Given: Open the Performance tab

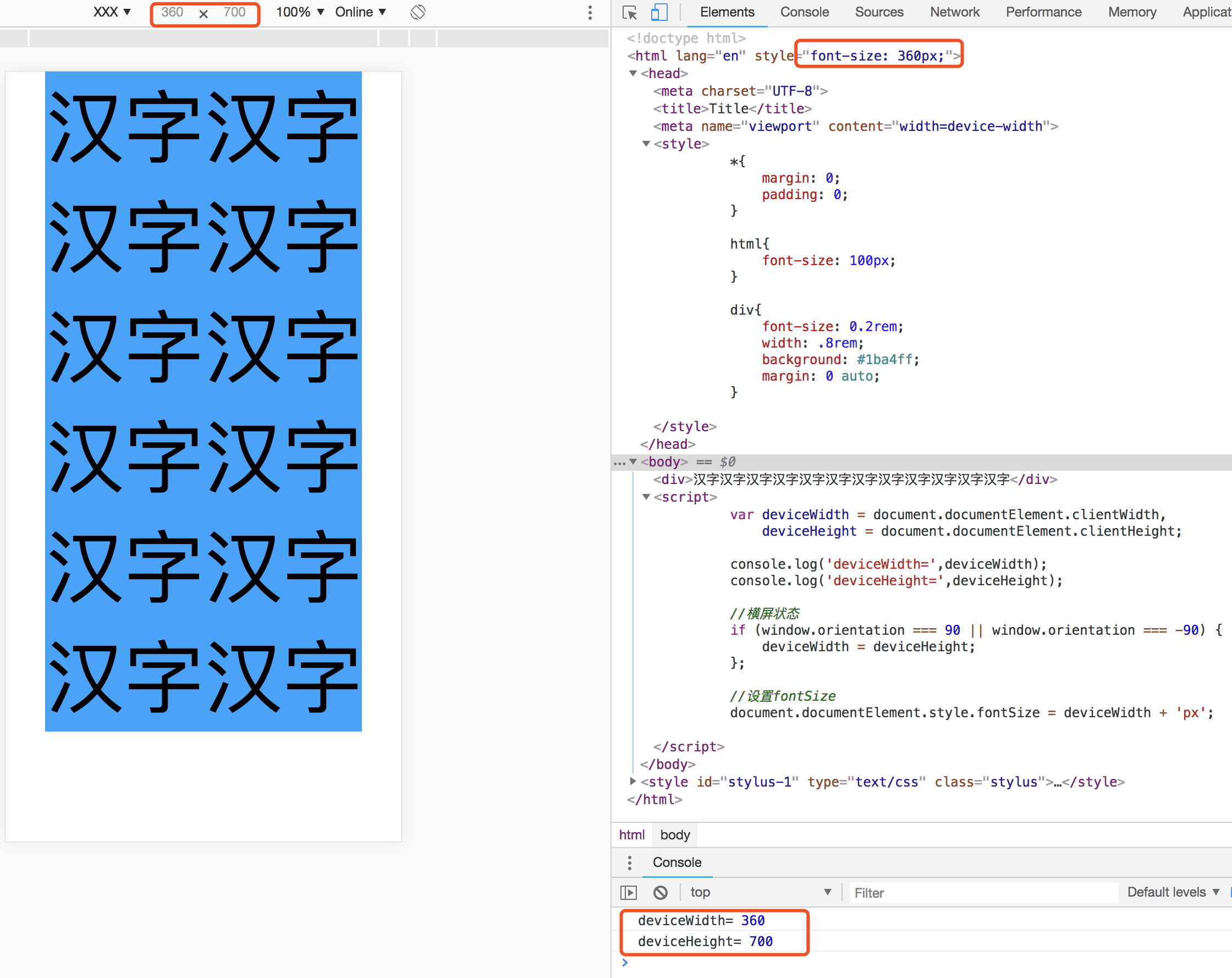Looking at the screenshot, I should click(1043, 12).
